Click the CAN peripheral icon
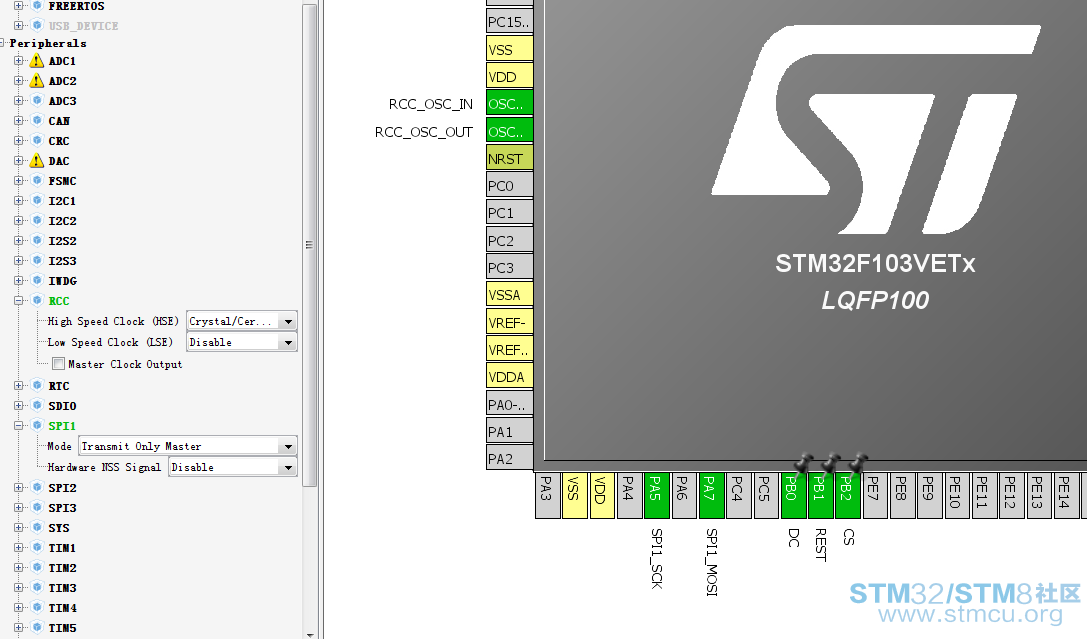Viewport: 1087px width, 639px height. (x=38, y=121)
